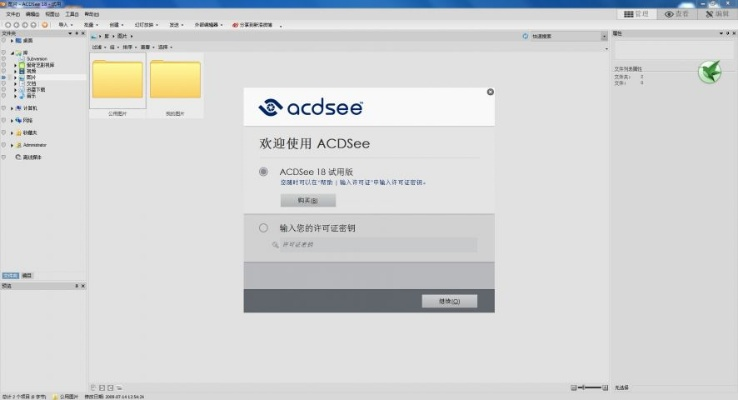Open the 幻灯放映 Slideshow dropdown
The height and width of the screenshot is (400, 738).
click(146, 25)
